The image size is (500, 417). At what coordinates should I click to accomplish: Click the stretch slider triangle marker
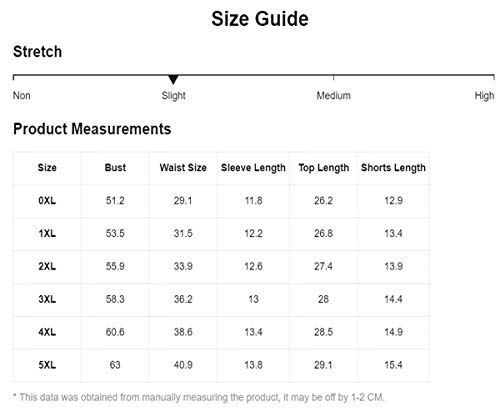[173, 79]
